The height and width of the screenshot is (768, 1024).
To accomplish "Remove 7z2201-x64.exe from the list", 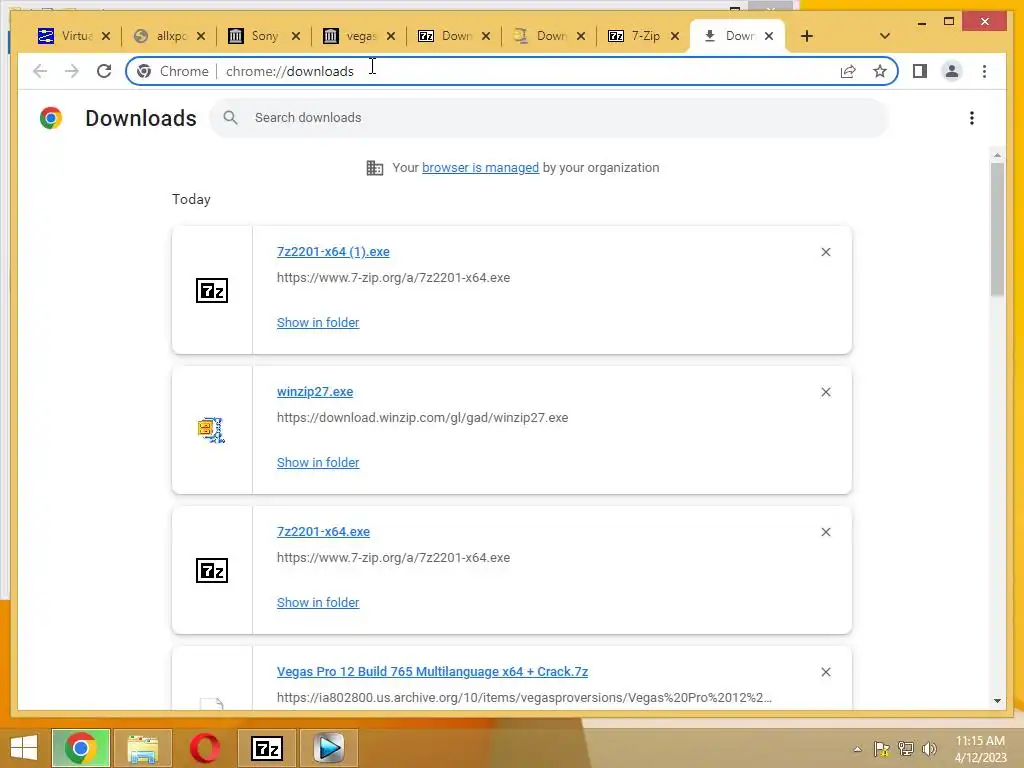I will click(825, 532).
